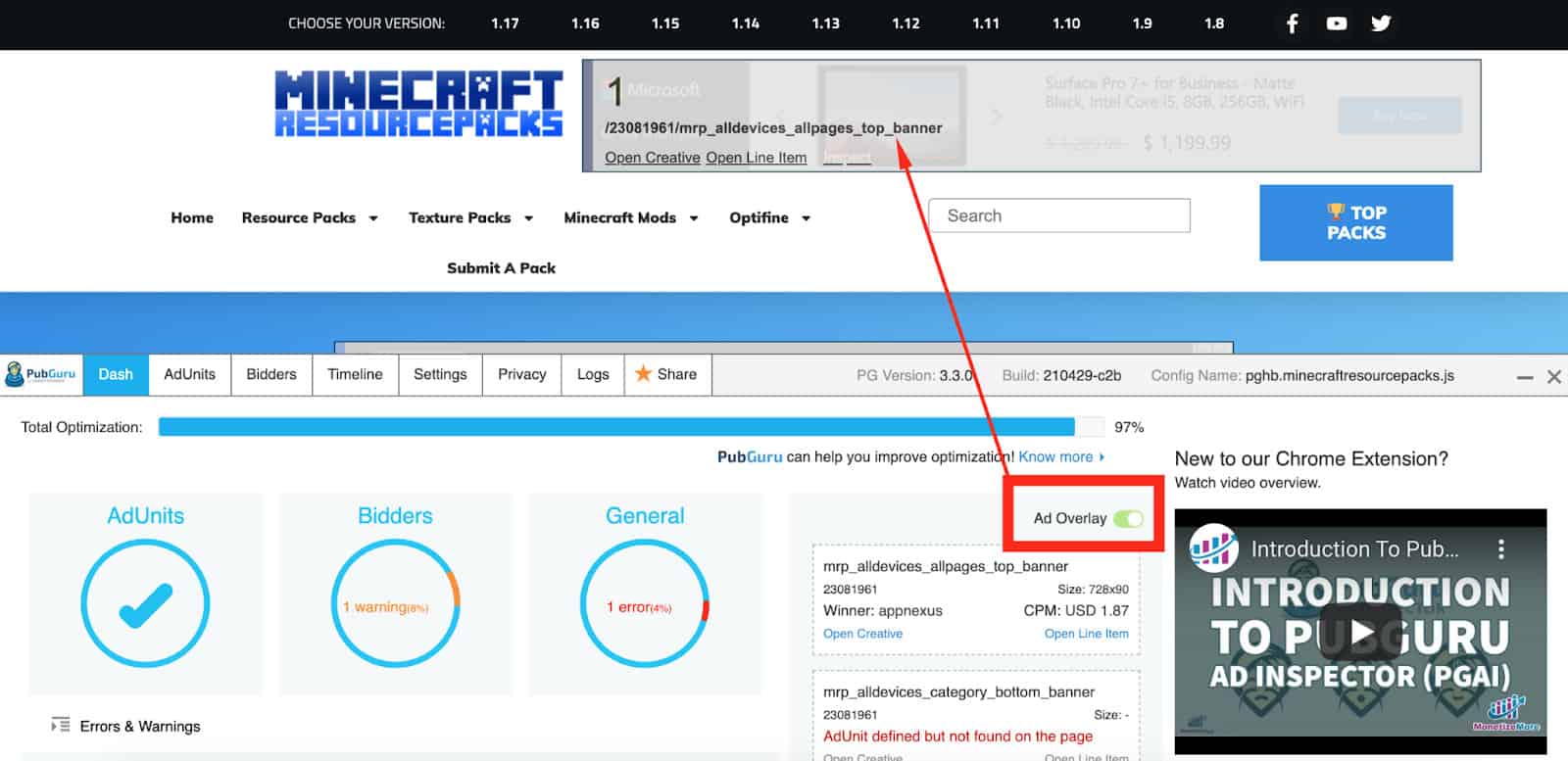Go to the Home menu item
Image resolution: width=1568 pixels, height=761 pixels.
pyautogui.click(x=192, y=217)
